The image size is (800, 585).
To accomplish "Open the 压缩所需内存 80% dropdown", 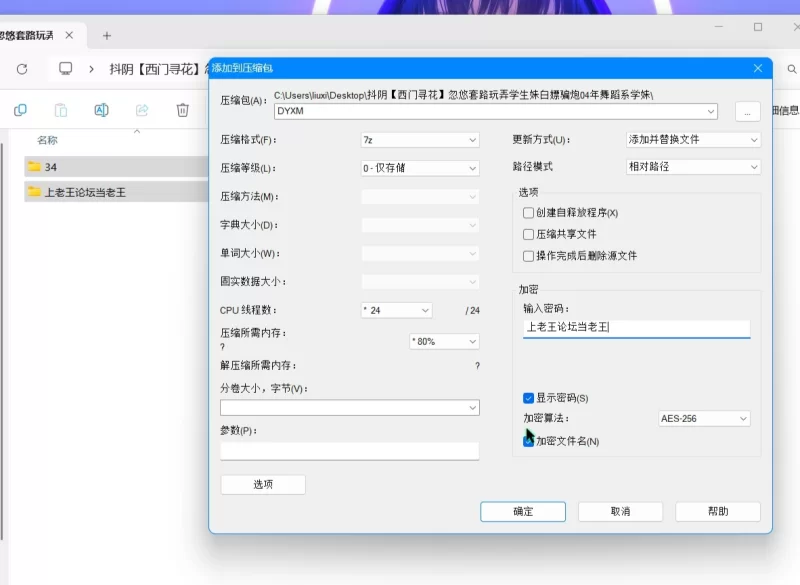I will tap(444, 341).
